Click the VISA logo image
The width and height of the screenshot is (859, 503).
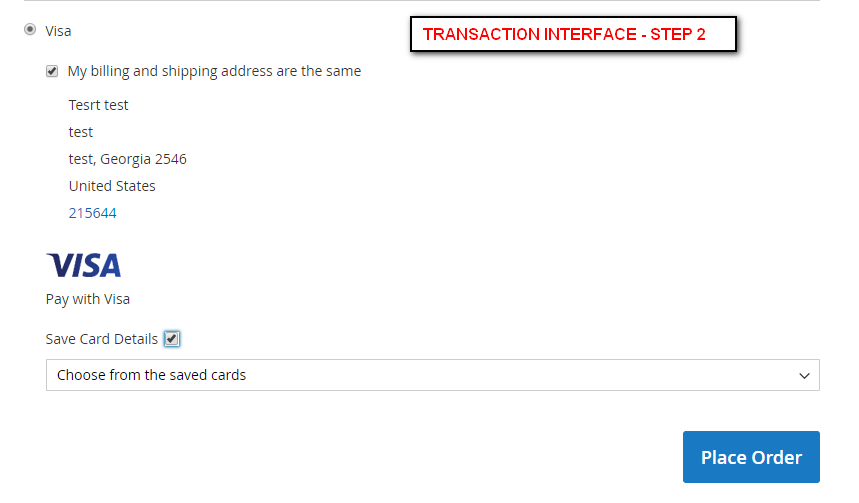pos(84,265)
